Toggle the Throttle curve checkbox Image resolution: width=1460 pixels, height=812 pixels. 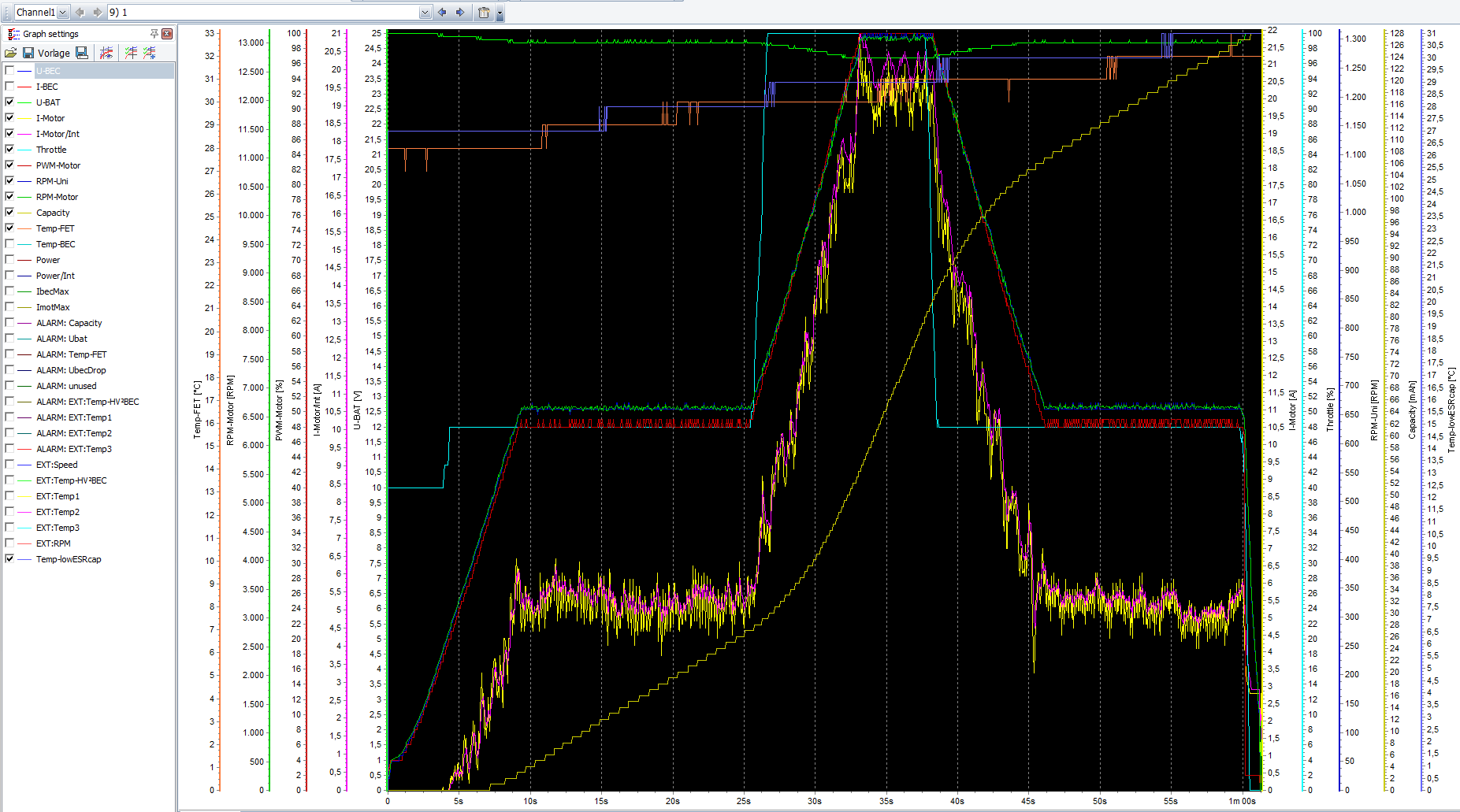(9, 150)
